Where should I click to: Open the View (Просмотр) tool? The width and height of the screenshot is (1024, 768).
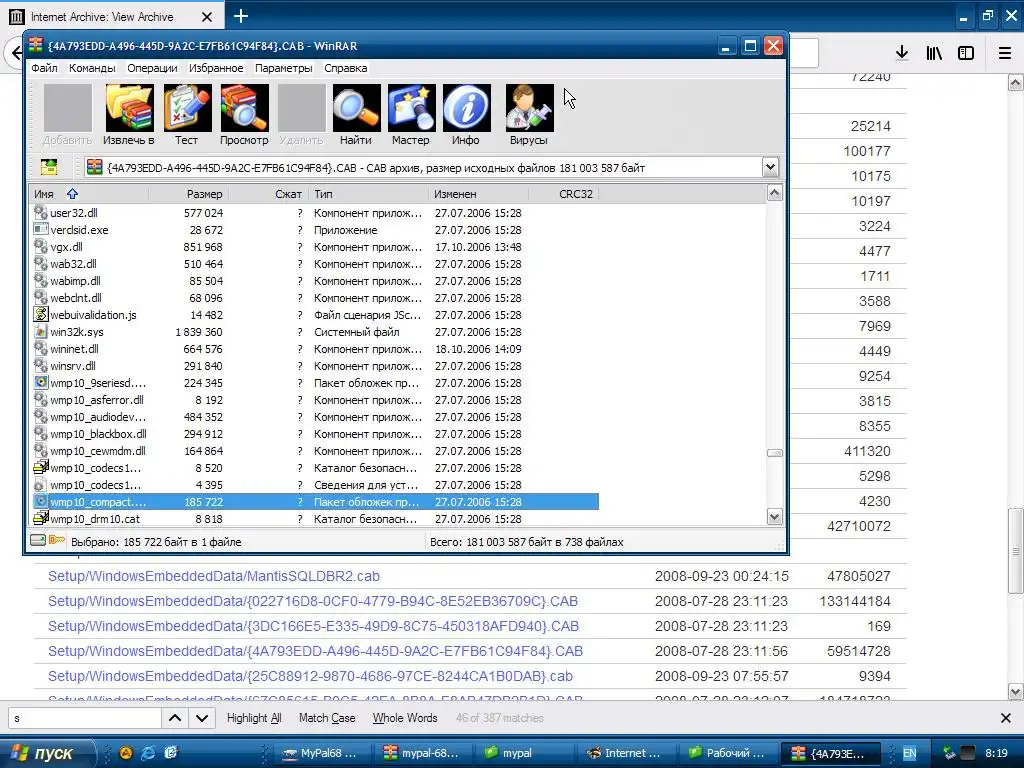coord(244,108)
